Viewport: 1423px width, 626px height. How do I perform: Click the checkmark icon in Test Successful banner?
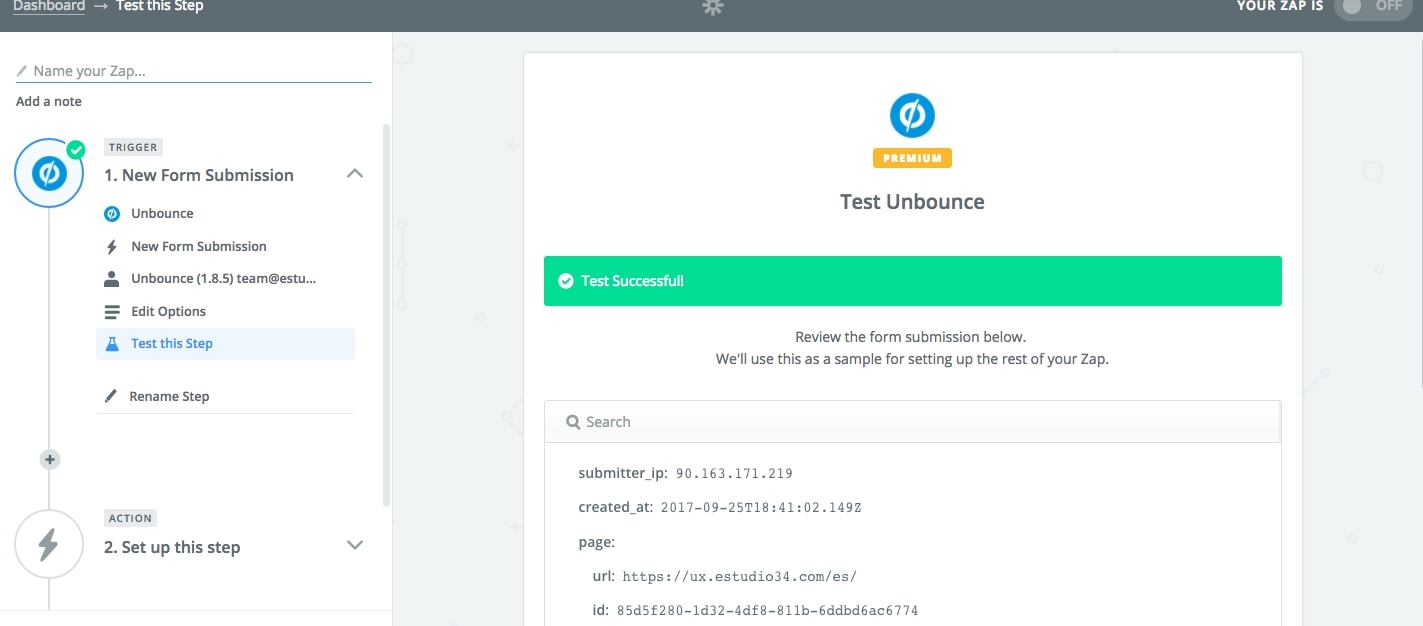click(x=565, y=281)
